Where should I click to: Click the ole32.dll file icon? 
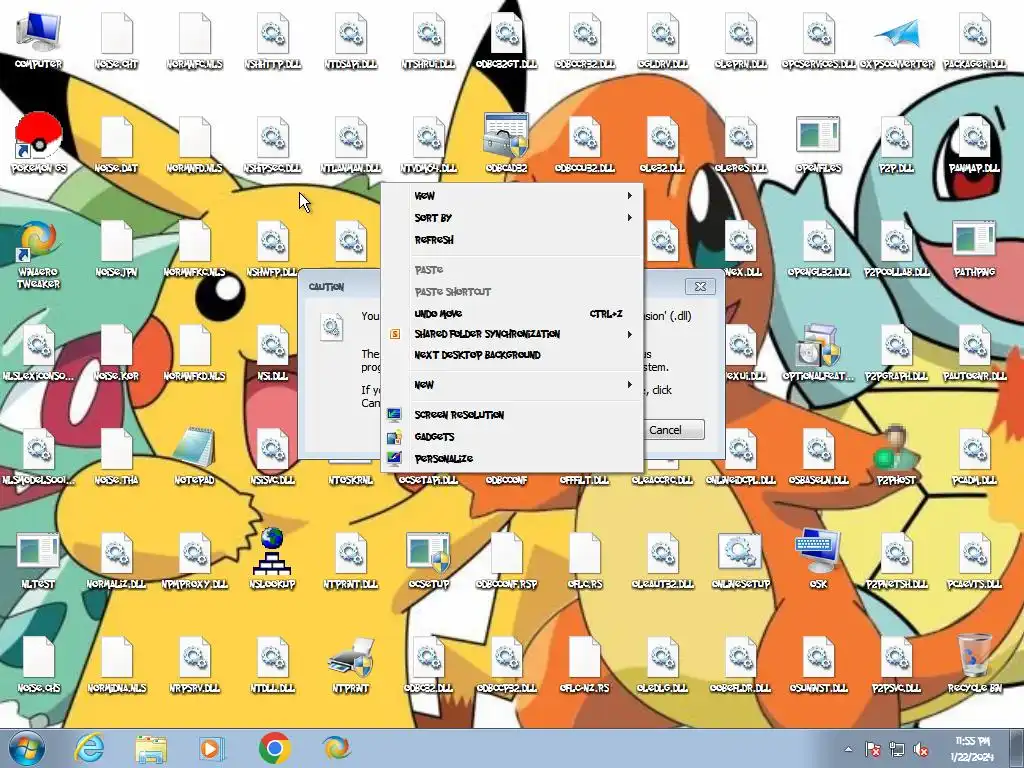(662, 143)
